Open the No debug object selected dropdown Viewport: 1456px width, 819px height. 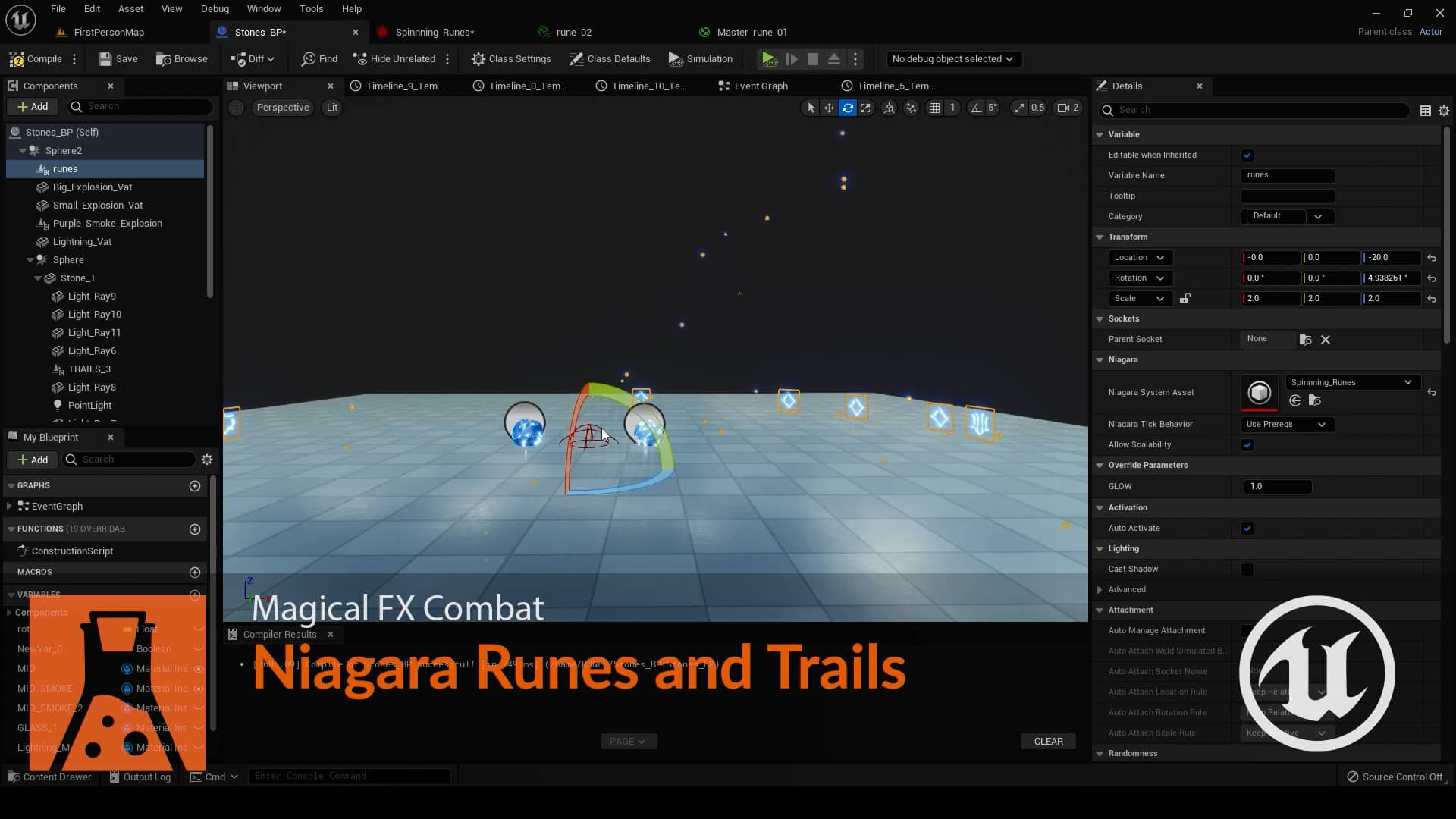[953, 58]
